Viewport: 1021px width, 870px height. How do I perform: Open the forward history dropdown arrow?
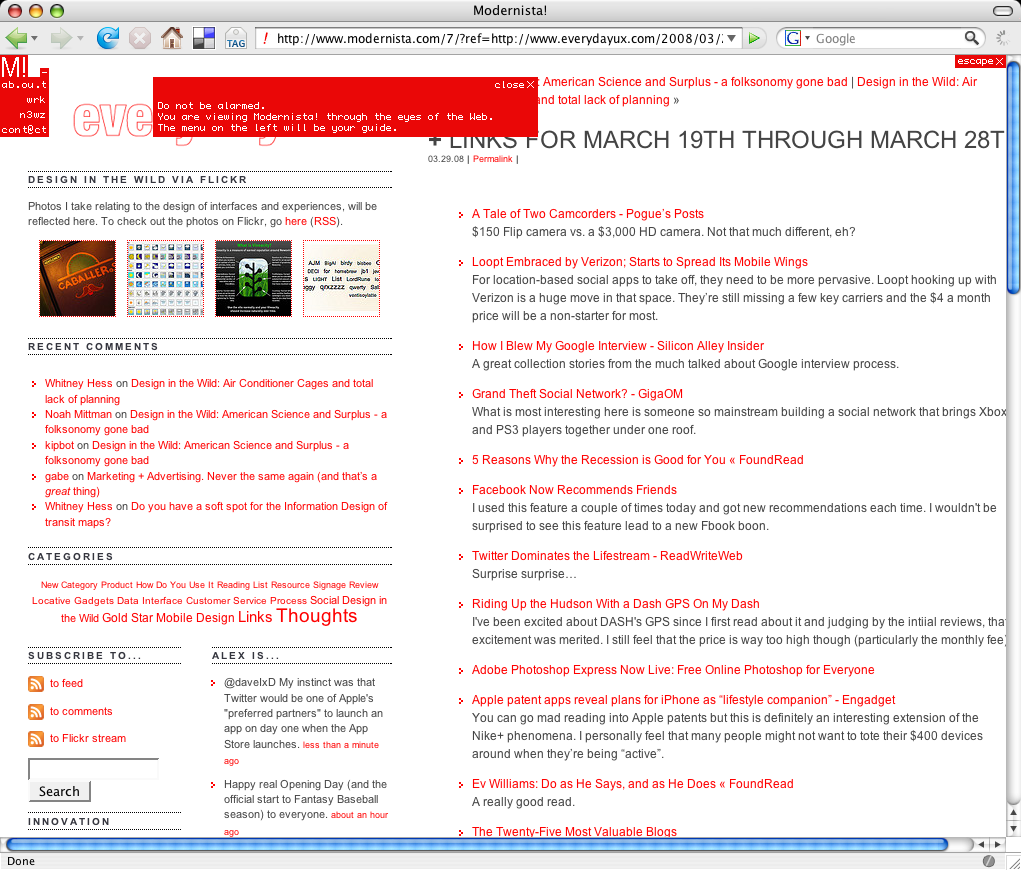(80, 38)
